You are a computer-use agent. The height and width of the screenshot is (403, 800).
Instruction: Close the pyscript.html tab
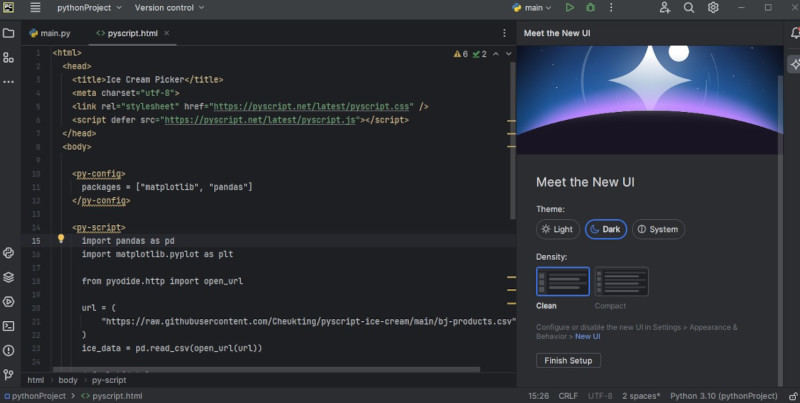coord(167,33)
